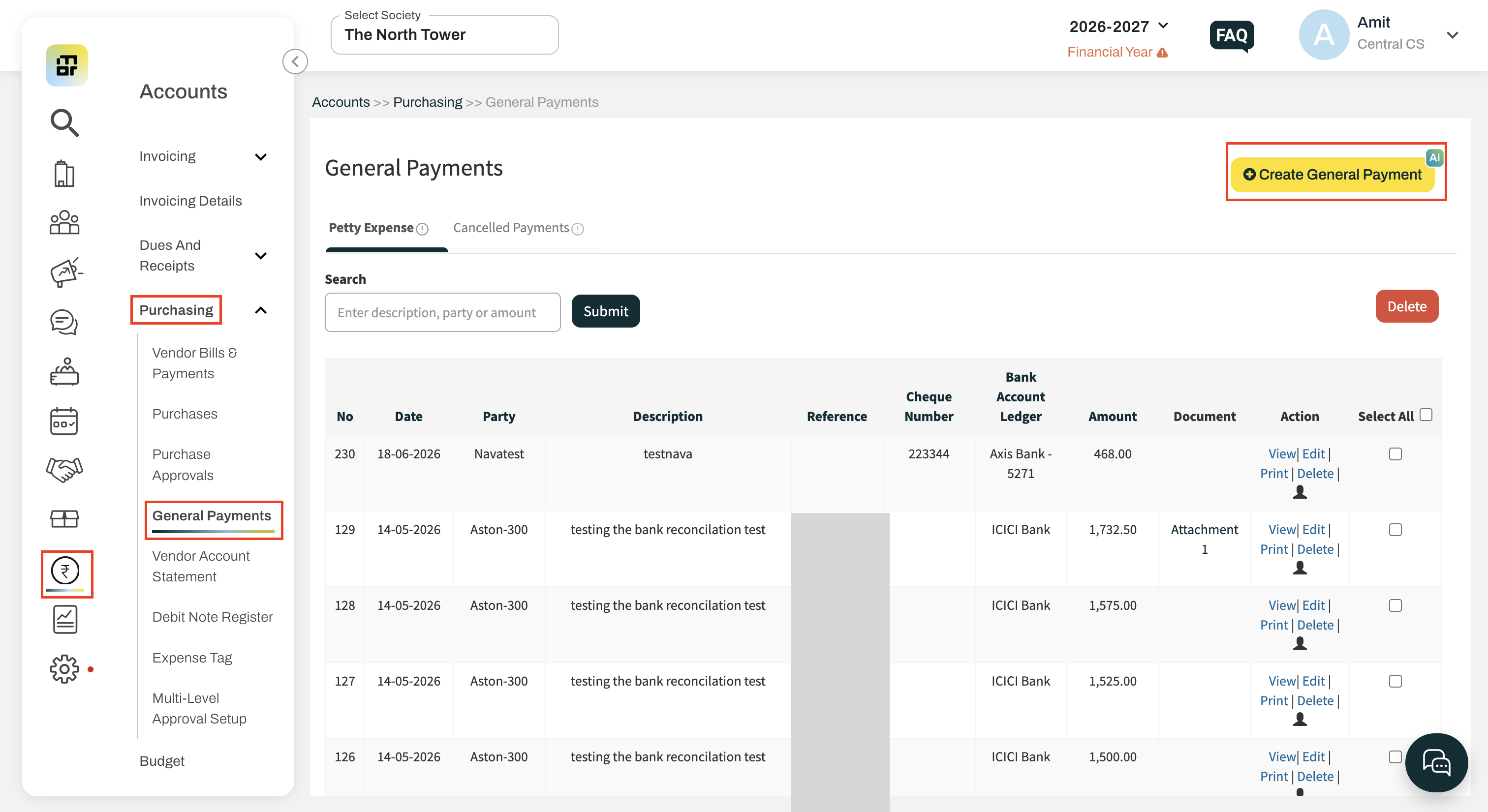Open the members group icon
The image size is (1488, 812).
[x=64, y=222]
